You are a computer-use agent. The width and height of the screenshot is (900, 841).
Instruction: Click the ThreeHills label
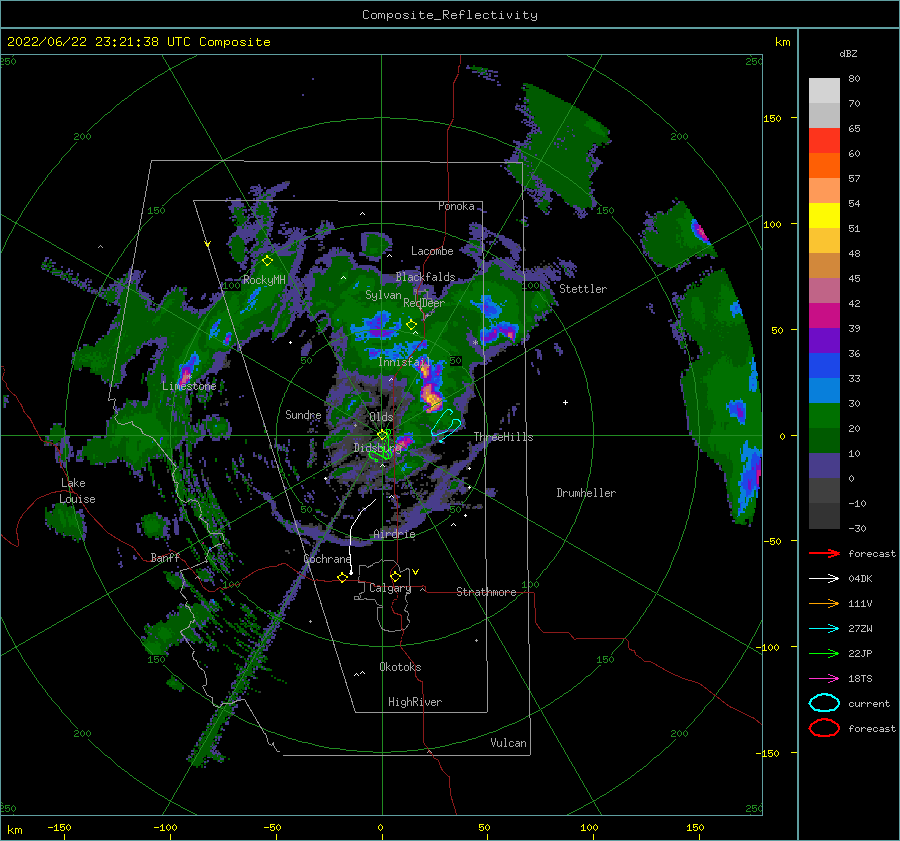(x=503, y=437)
